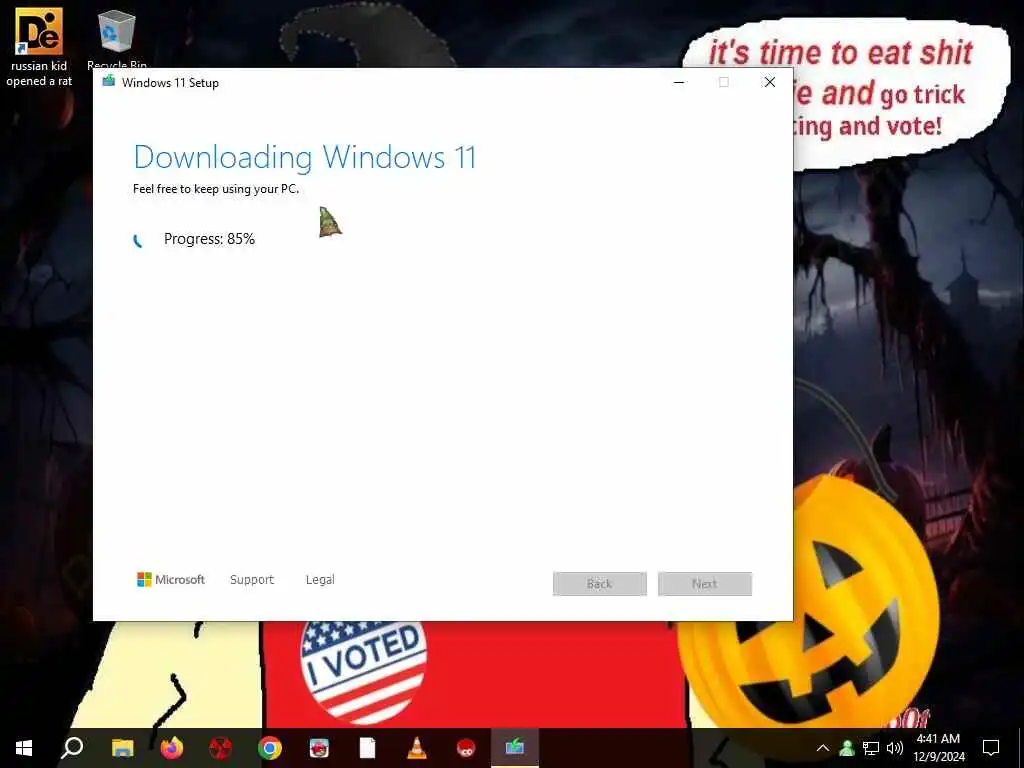
Task: Close the Windows 11 Setup window
Action: point(770,82)
